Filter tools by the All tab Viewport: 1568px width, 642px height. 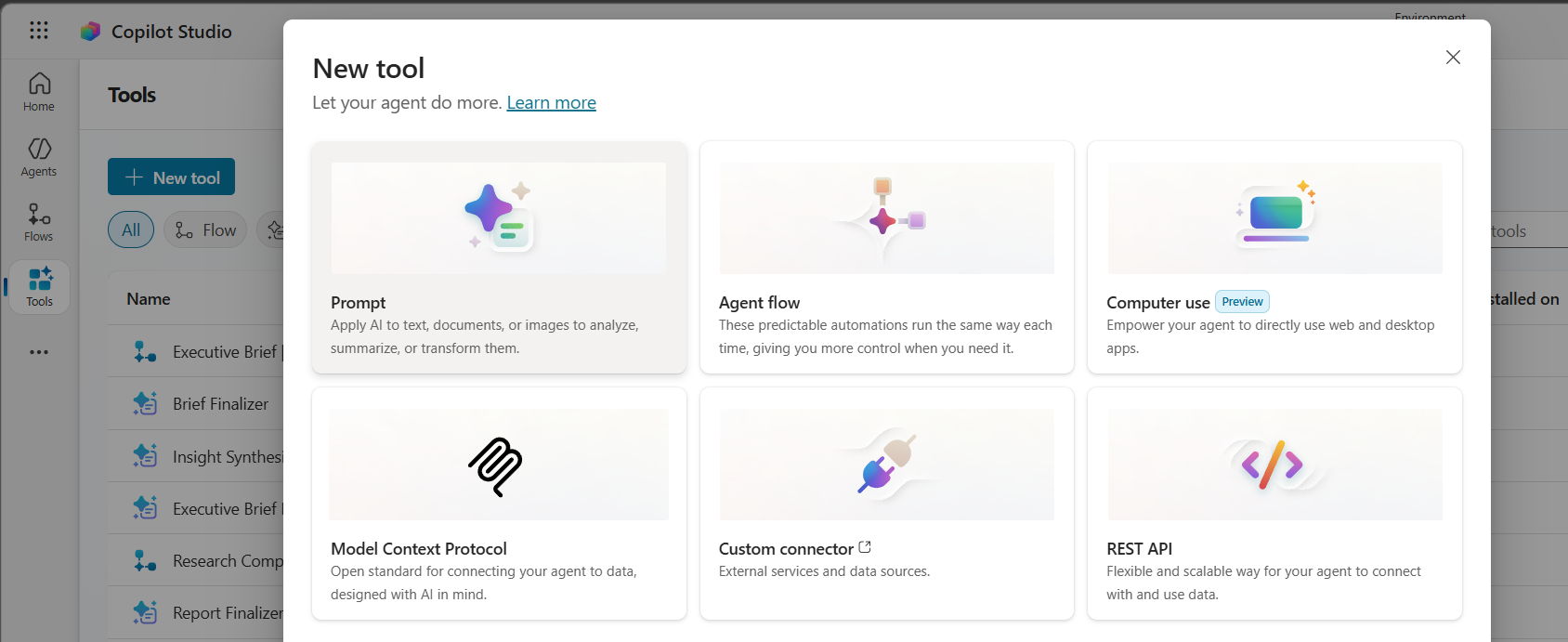[x=131, y=230]
